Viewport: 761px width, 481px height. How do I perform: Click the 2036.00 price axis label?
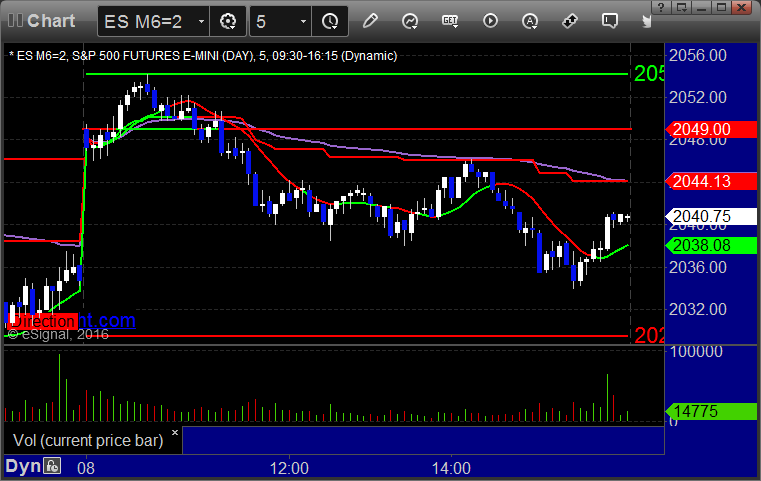[x=697, y=267]
